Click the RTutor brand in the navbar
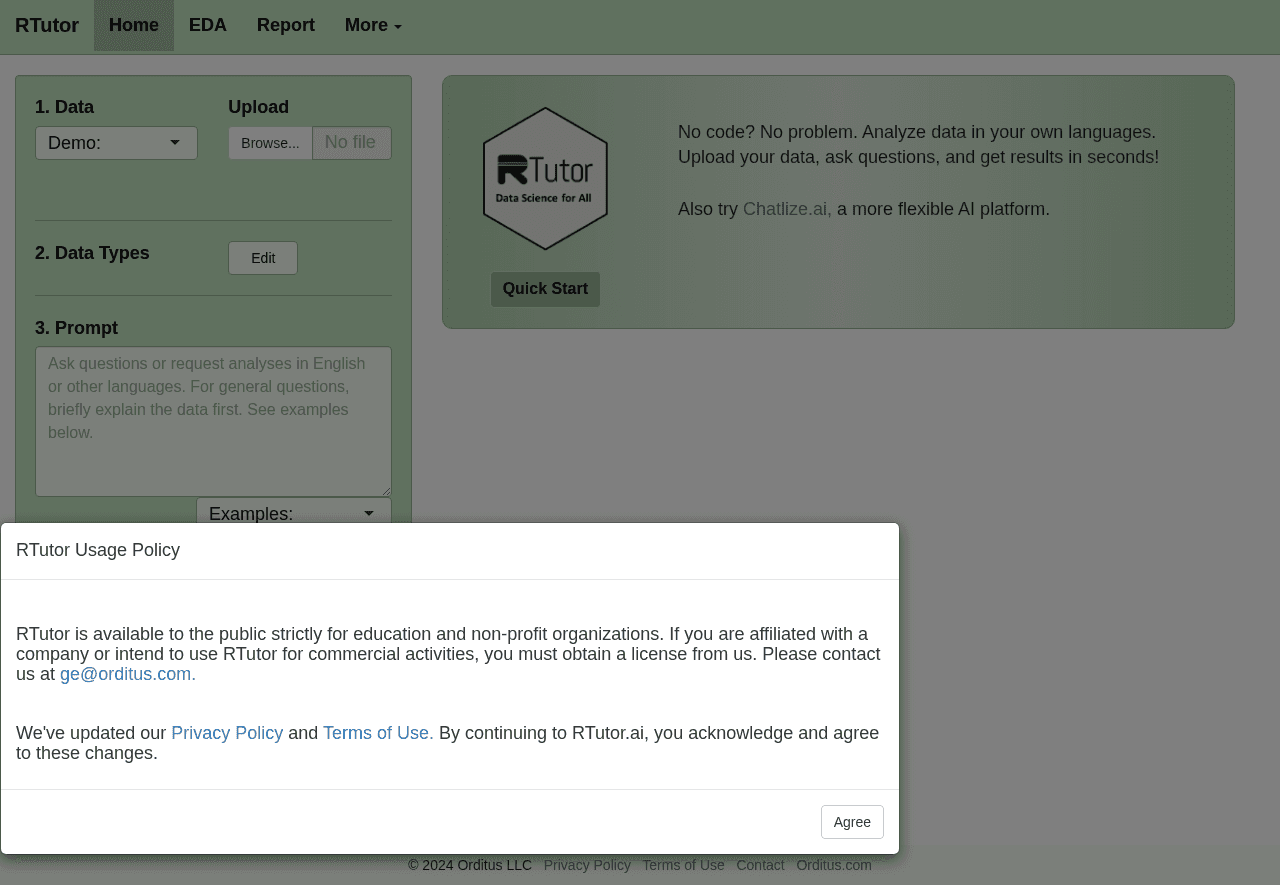The width and height of the screenshot is (1280, 885). [x=46, y=25]
